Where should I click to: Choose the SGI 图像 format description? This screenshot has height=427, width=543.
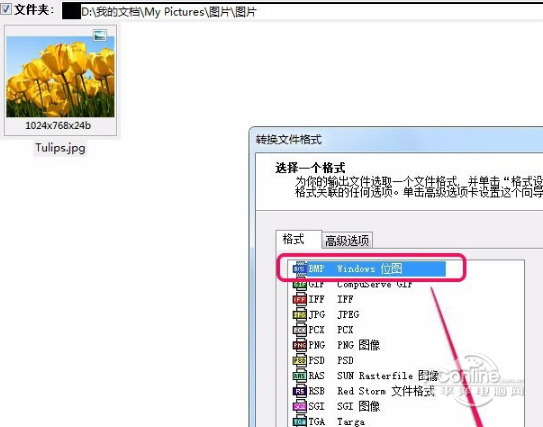pos(358,406)
